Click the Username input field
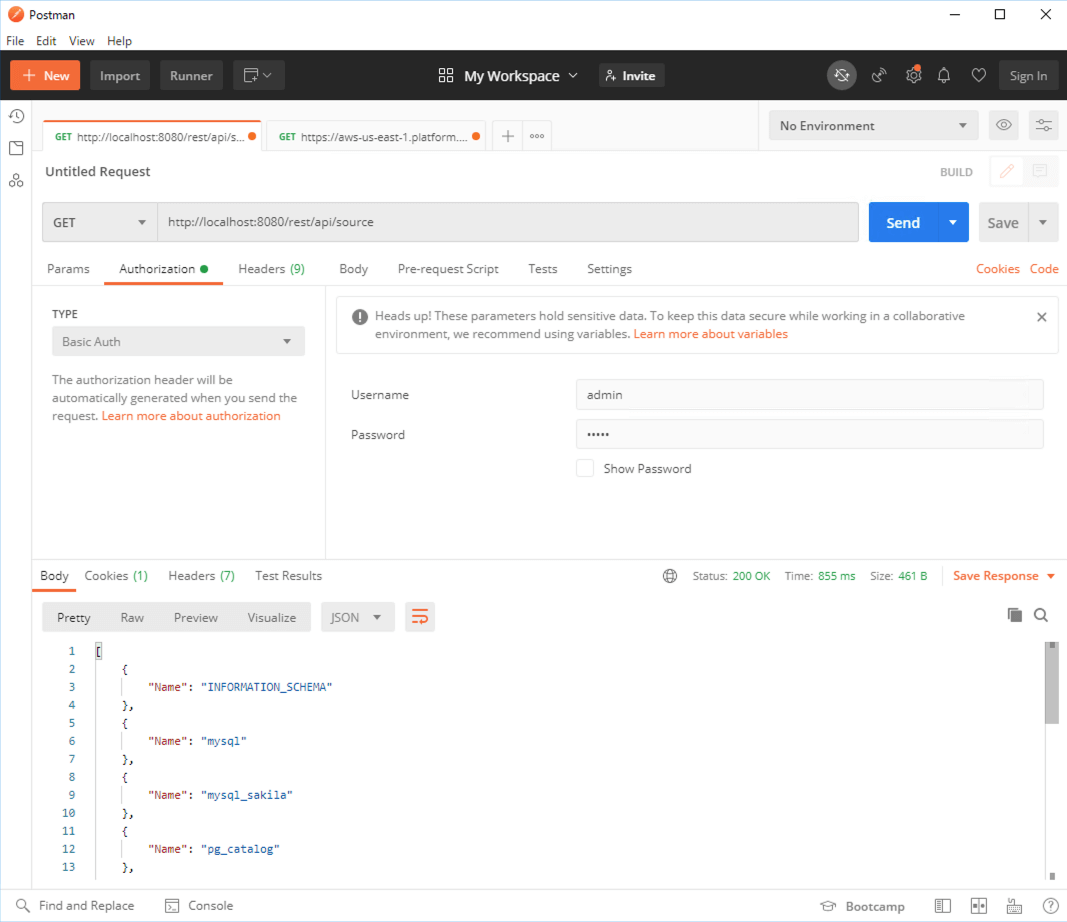 [x=809, y=394]
